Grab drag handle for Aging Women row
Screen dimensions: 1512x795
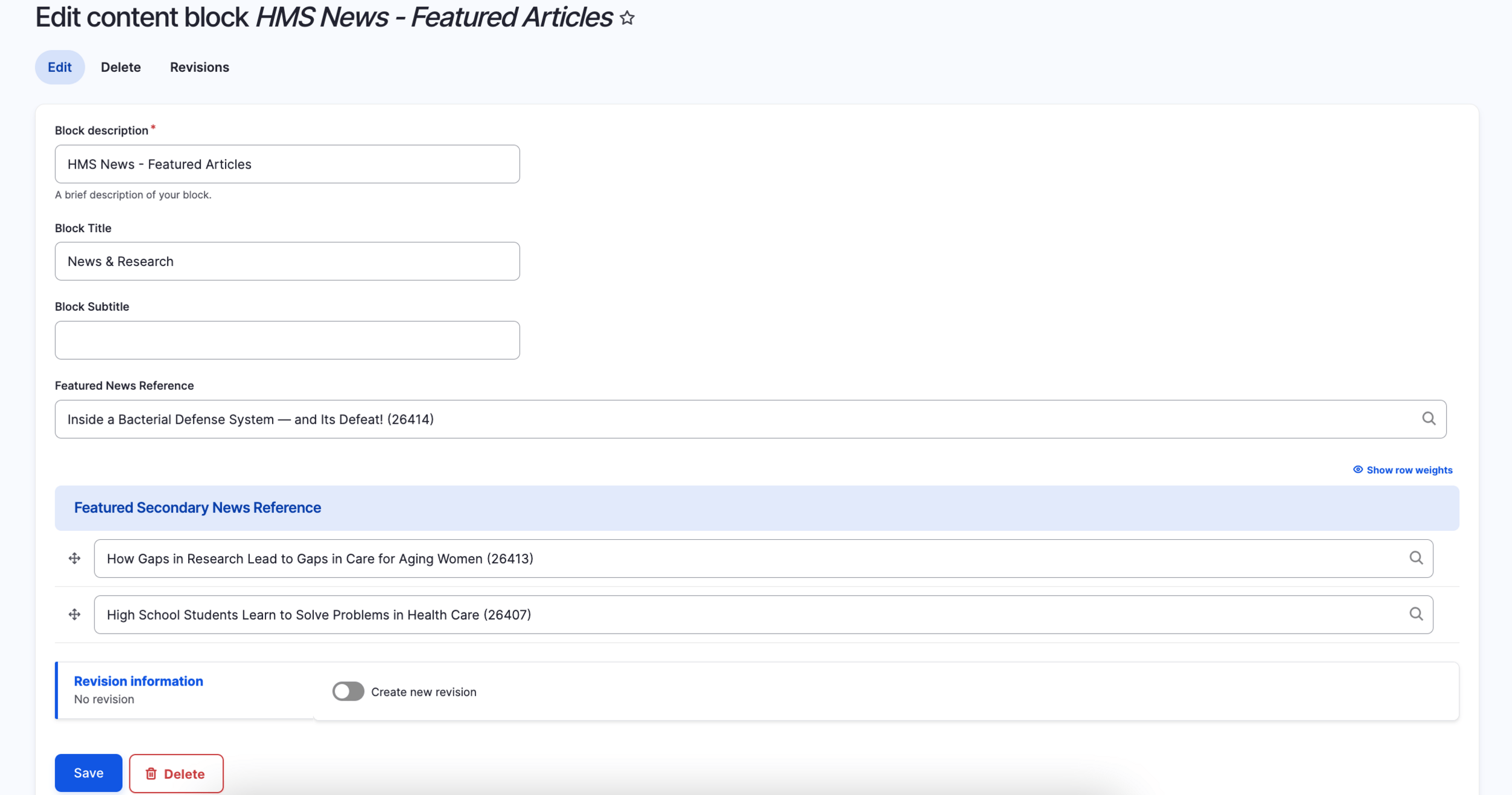(x=74, y=559)
